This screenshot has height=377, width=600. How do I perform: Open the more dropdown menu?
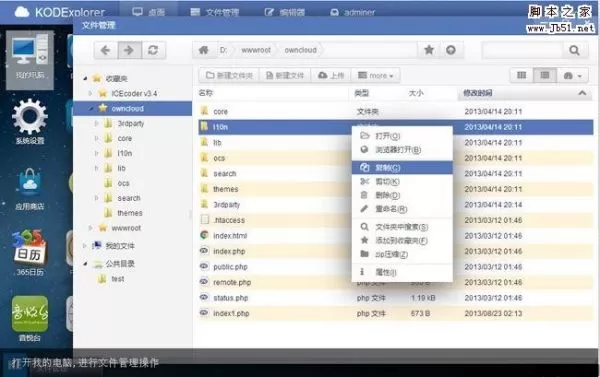click(375, 75)
